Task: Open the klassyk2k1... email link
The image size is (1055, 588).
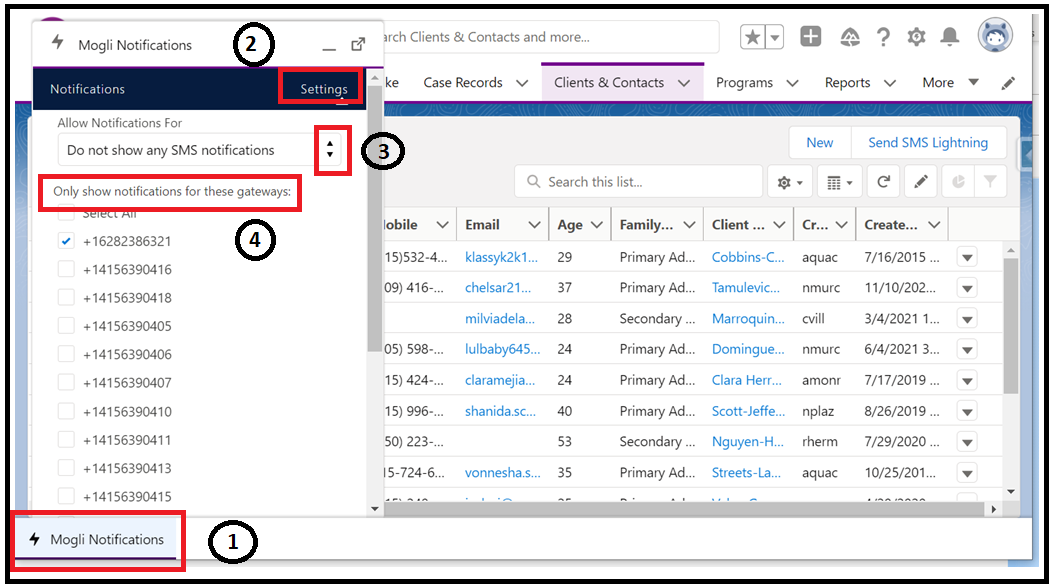Action: [x=501, y=257]
